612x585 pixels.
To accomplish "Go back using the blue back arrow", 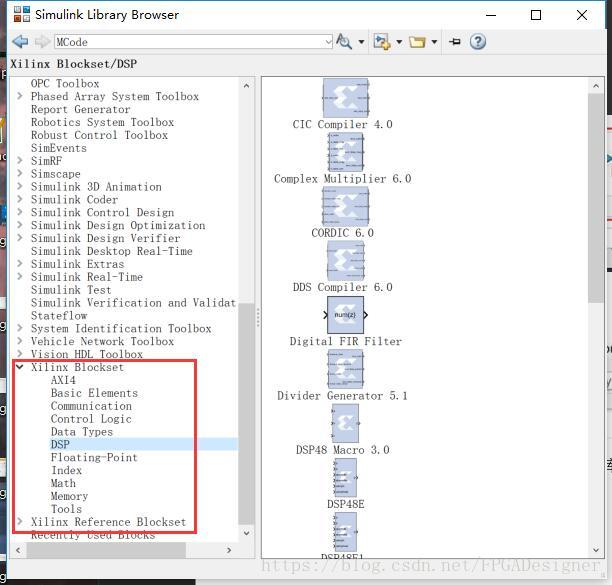I will point(20,41).
